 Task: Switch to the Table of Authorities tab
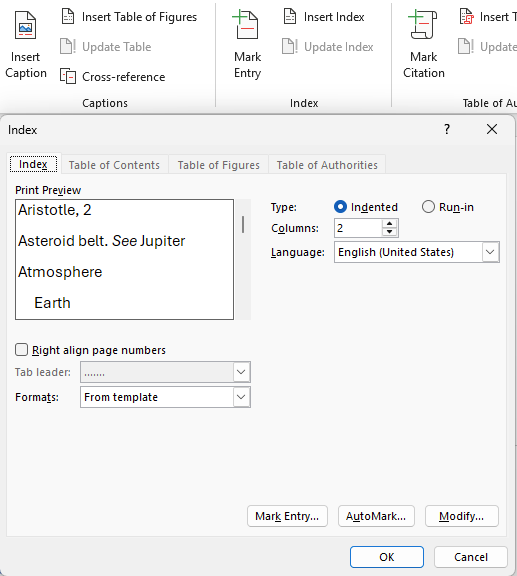327,165
